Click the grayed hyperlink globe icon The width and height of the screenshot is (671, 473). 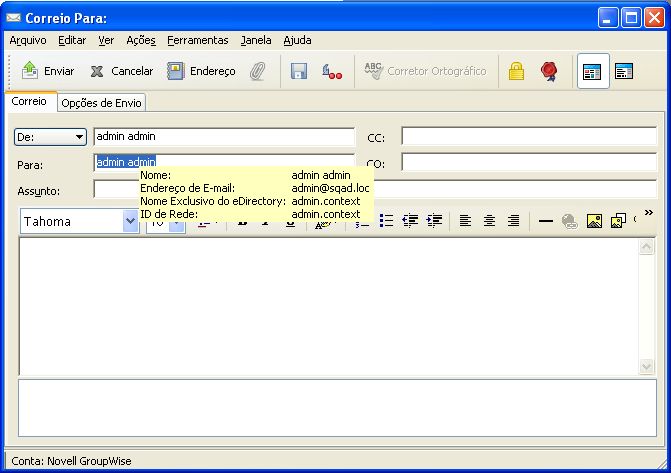[x=570, y=221]
